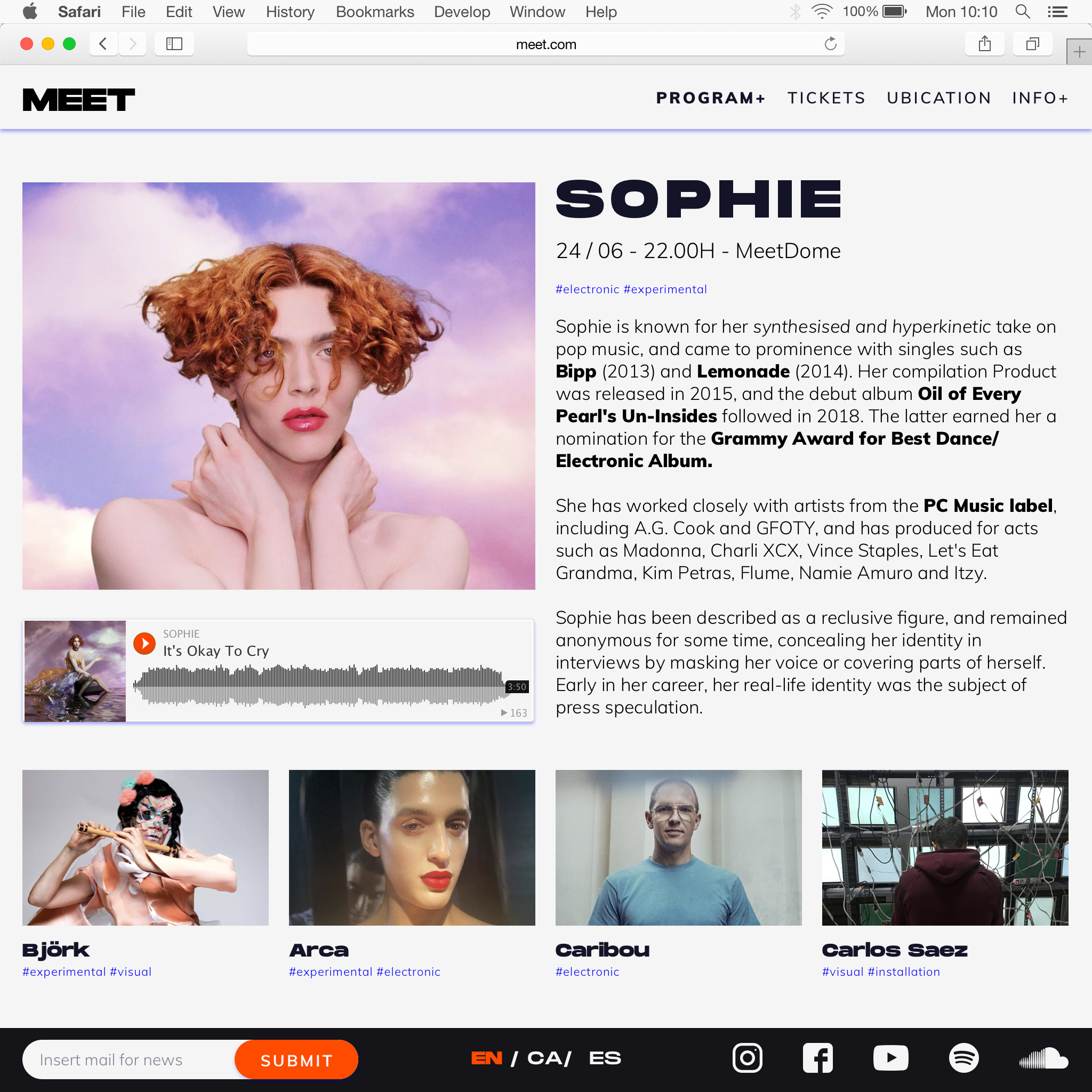Open the History menu

pyautogui.click(x=290, y=12)
